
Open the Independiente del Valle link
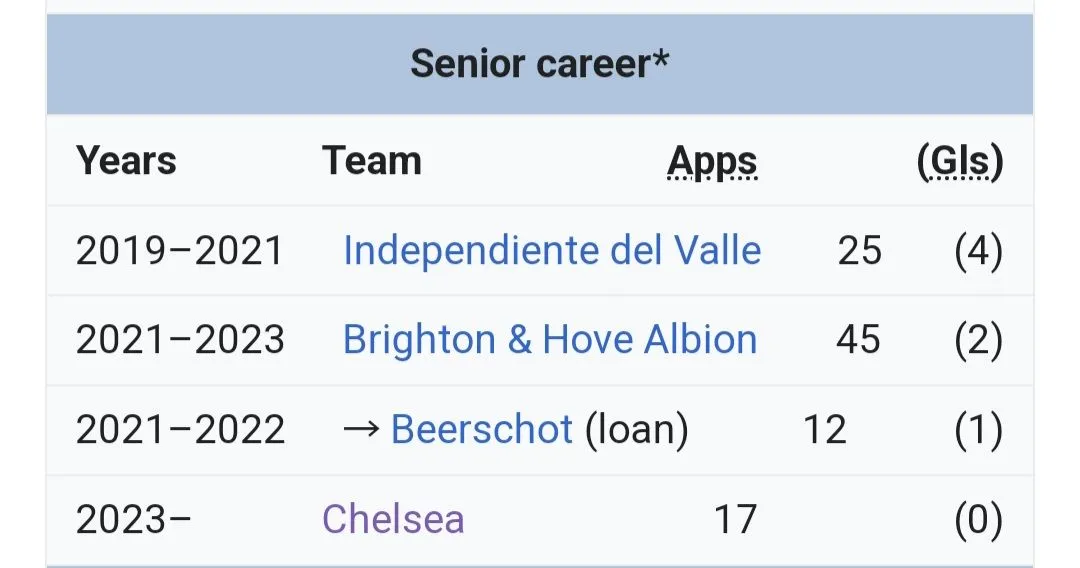pos(551,251)
